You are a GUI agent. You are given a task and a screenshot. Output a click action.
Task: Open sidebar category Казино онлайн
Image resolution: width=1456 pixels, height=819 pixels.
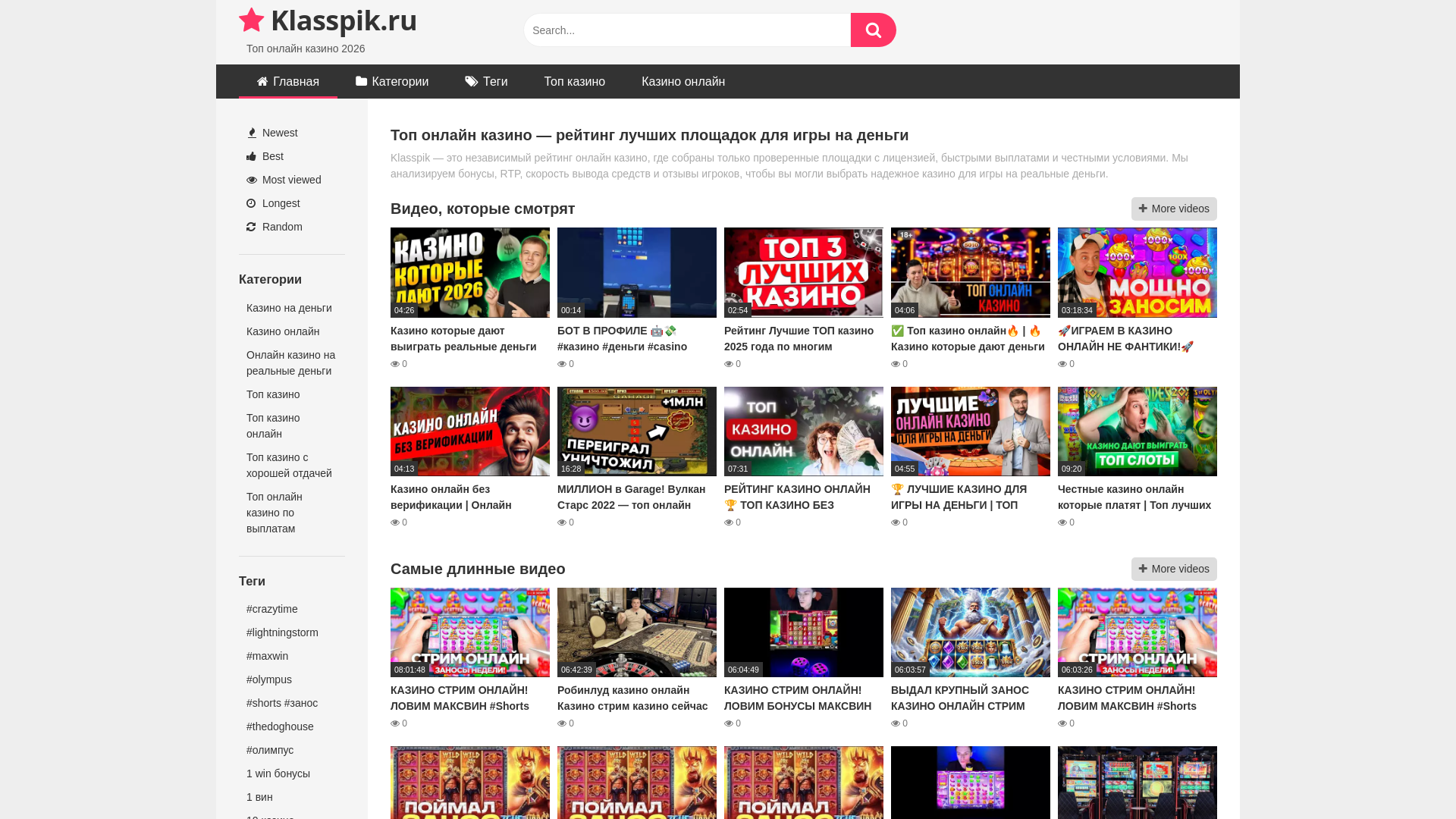[283, 331]
